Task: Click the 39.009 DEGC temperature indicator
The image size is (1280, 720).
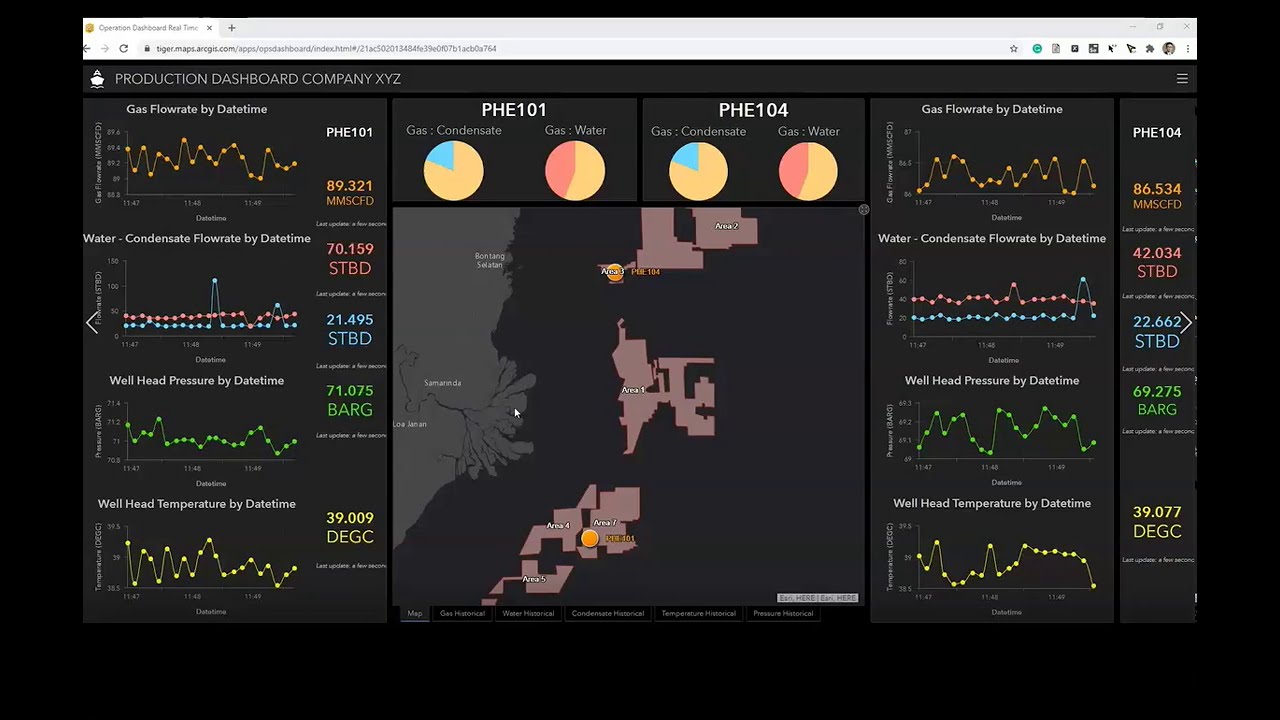Action: 350,527
